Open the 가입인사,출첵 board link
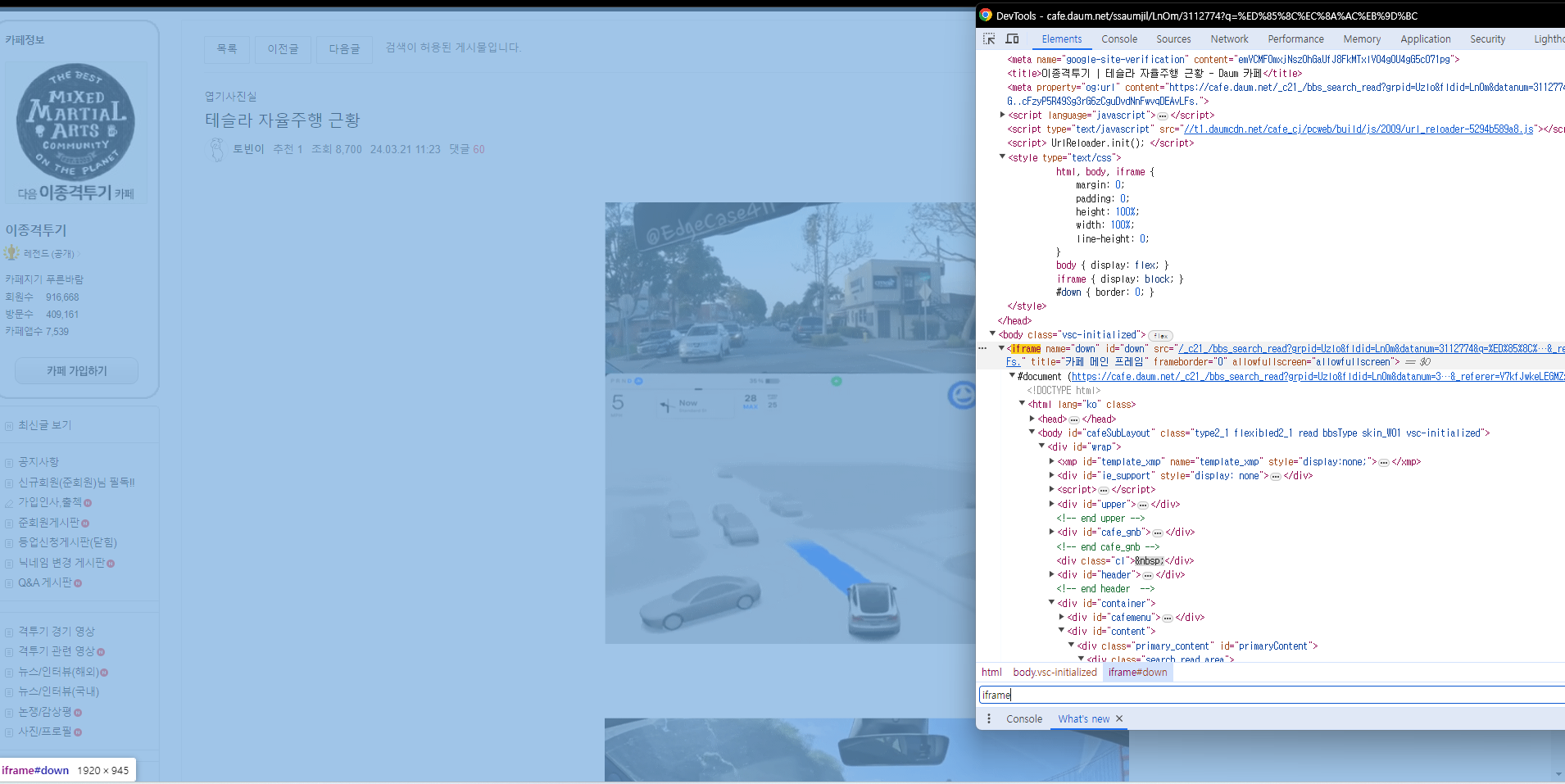The height and width of the screenshot is (784, 1565). coord(50,502)
